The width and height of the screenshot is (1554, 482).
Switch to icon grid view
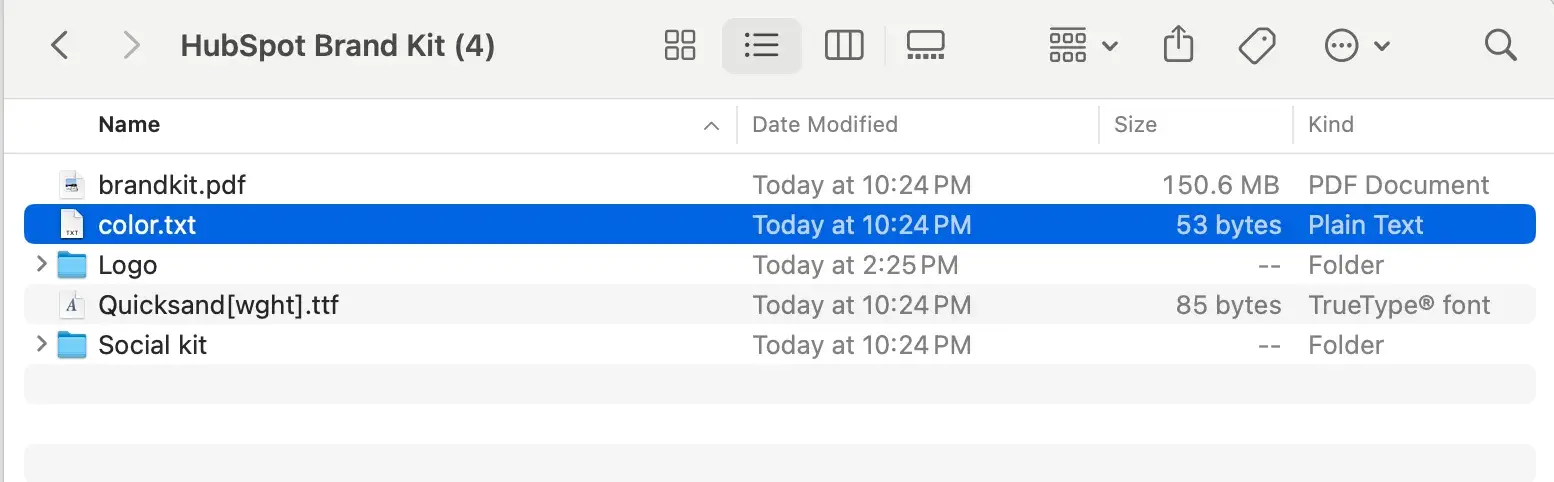[680, 45]
